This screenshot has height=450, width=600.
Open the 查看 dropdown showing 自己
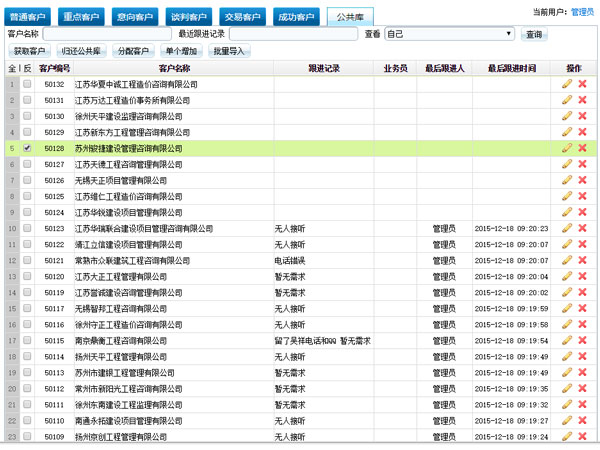click(x=449, y=34)
